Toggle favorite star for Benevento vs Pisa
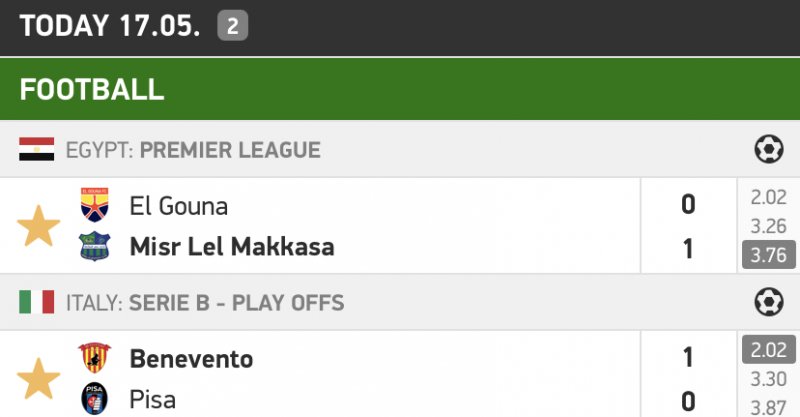 pyautogui.click(x=39, y=380)
